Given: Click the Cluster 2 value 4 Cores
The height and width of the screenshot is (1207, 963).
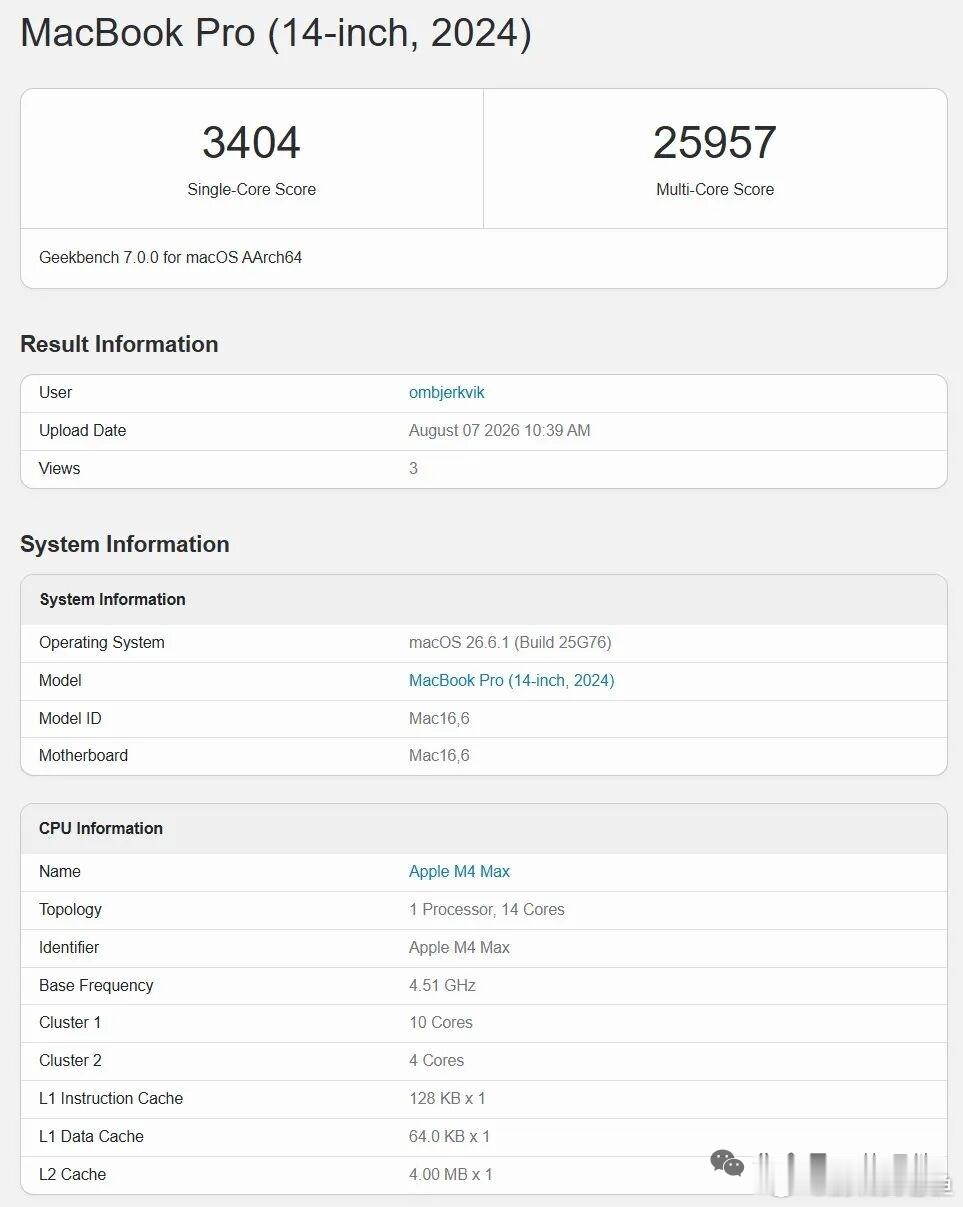Looking at the screenshot, I should tap(436, 1060).
